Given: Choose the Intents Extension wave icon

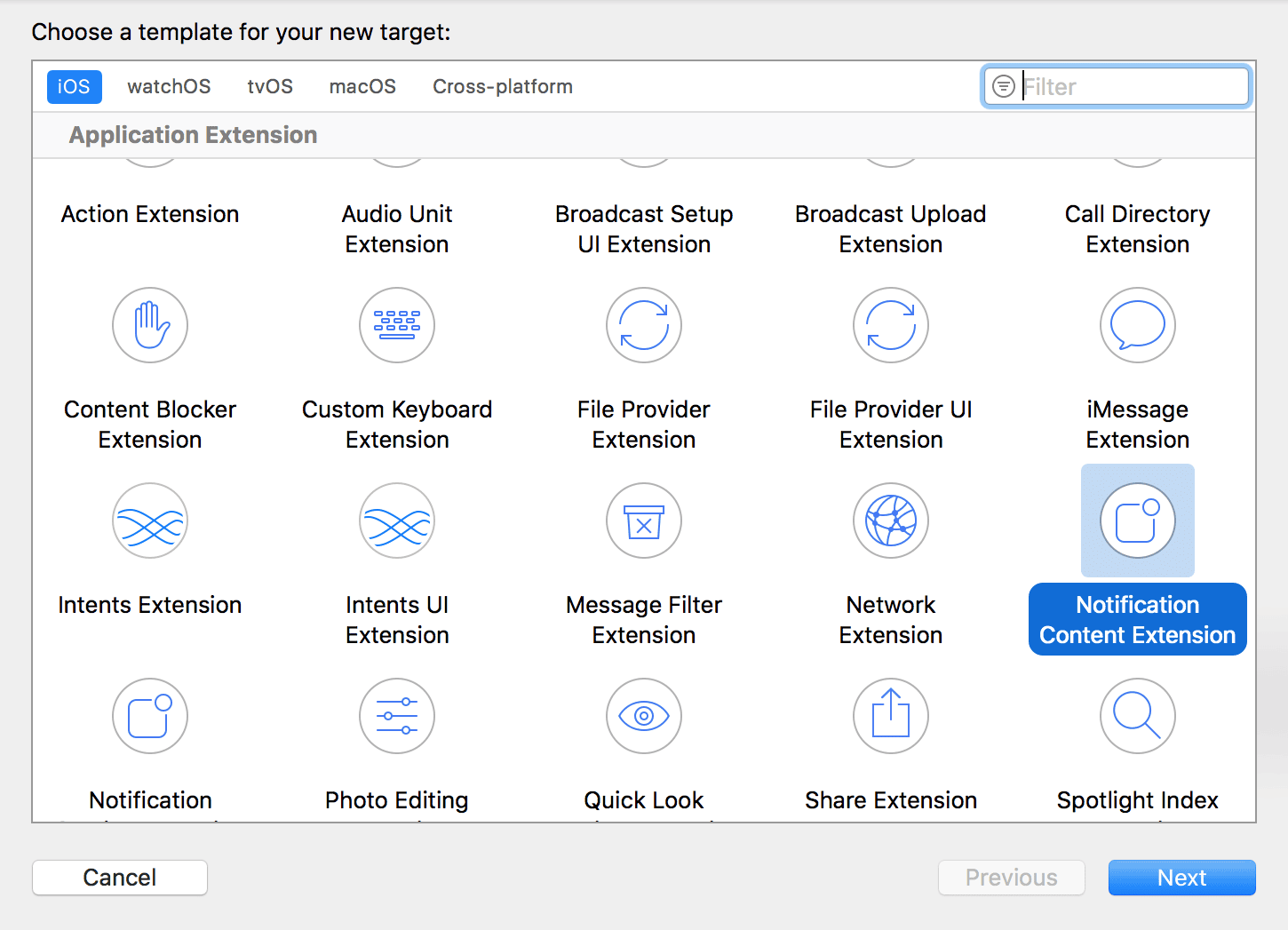Looking at the screenshot, I should pyautogui.click(x=150, y=521).
